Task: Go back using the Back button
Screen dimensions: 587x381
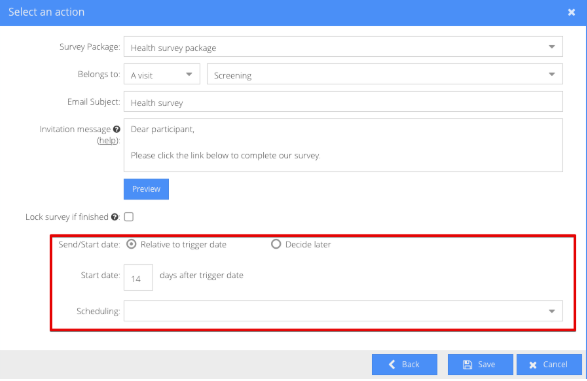Action: coord(404,364)
